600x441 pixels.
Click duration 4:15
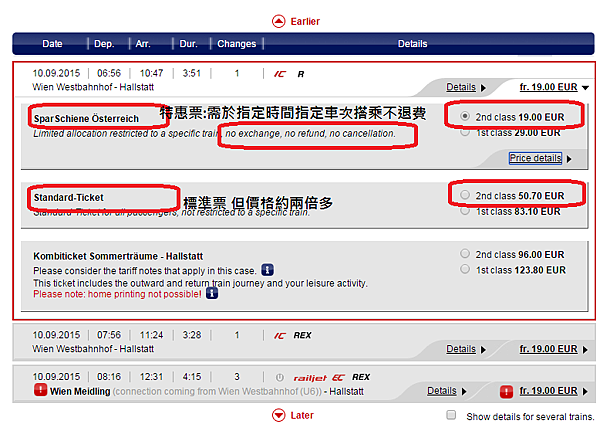click(x=192, y=377)
